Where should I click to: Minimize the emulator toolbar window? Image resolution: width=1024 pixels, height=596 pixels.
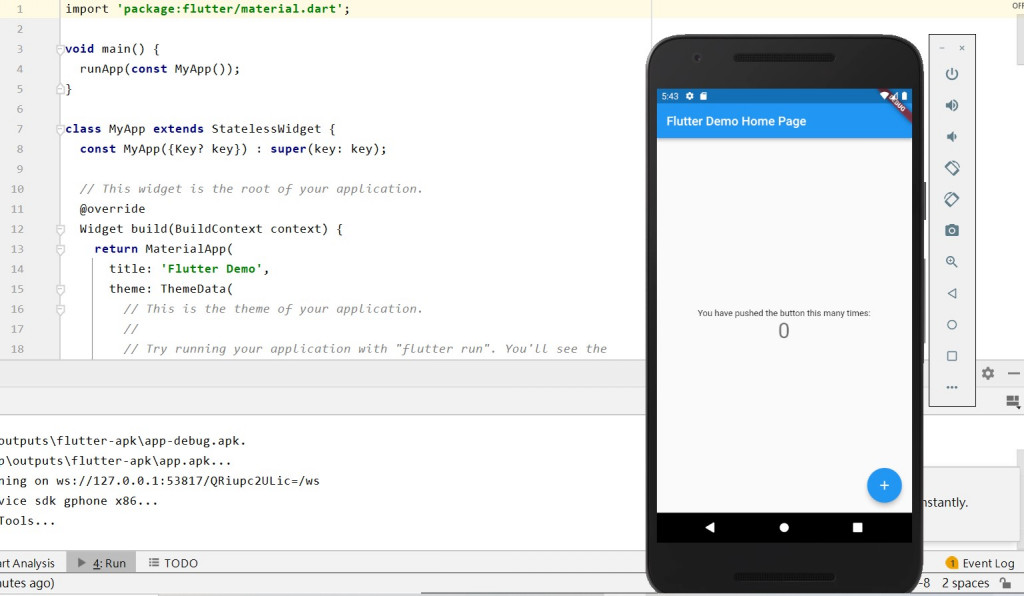point(942,48)
